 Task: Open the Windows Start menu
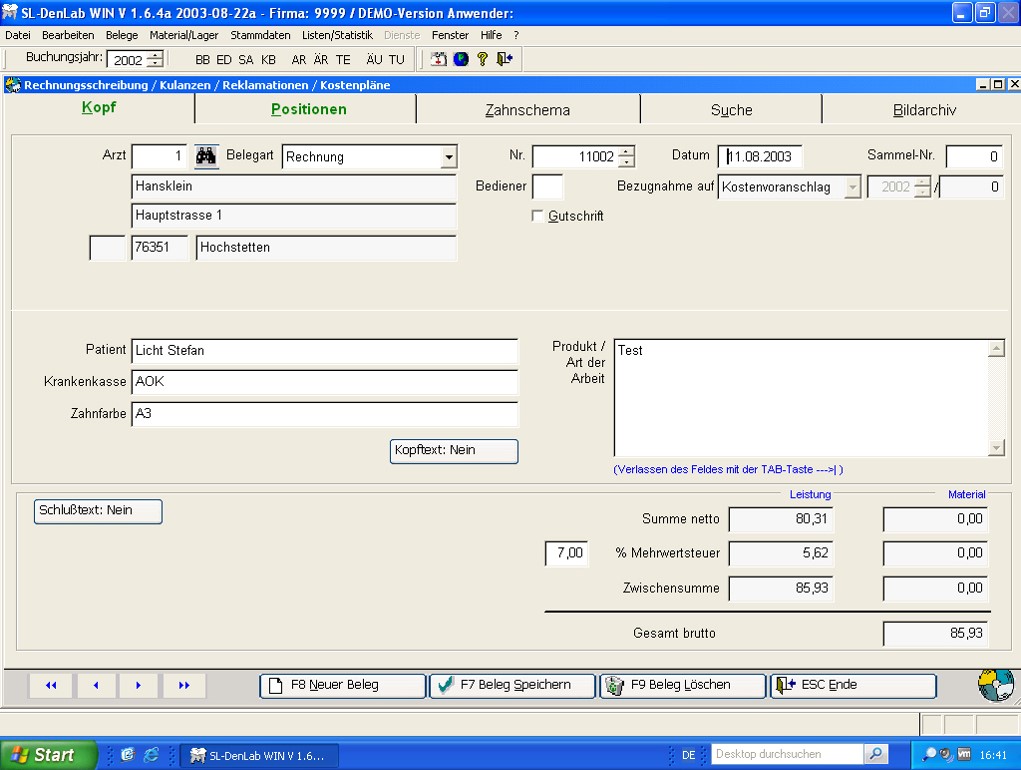(x=48, y=755)
